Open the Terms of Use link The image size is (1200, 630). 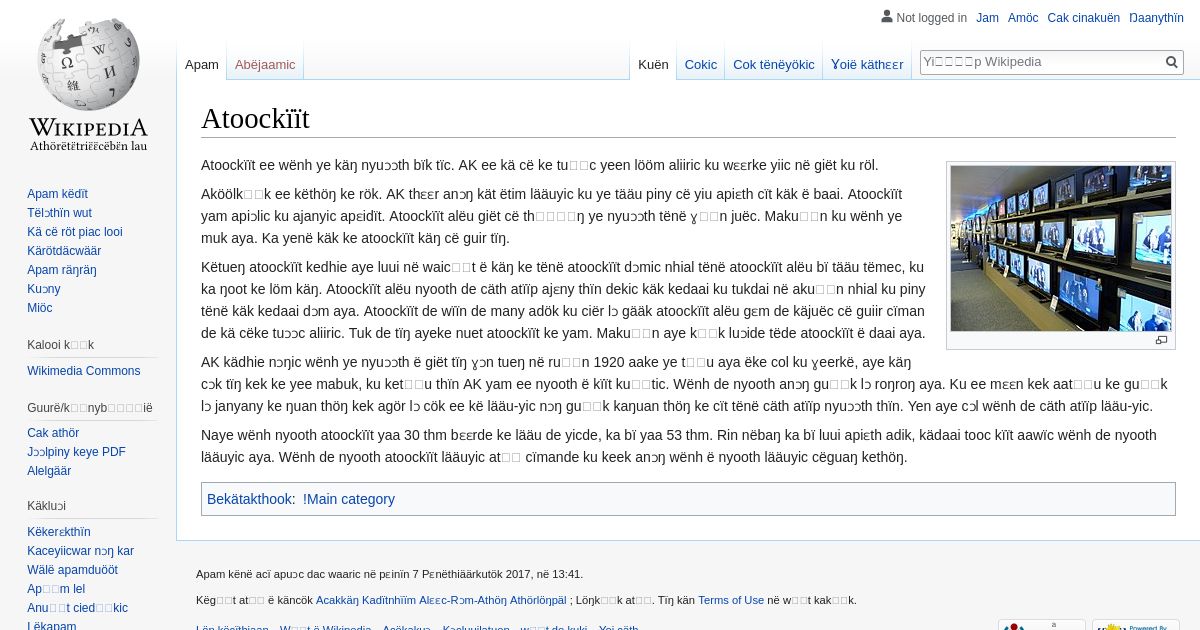click(x=731, y=600)
